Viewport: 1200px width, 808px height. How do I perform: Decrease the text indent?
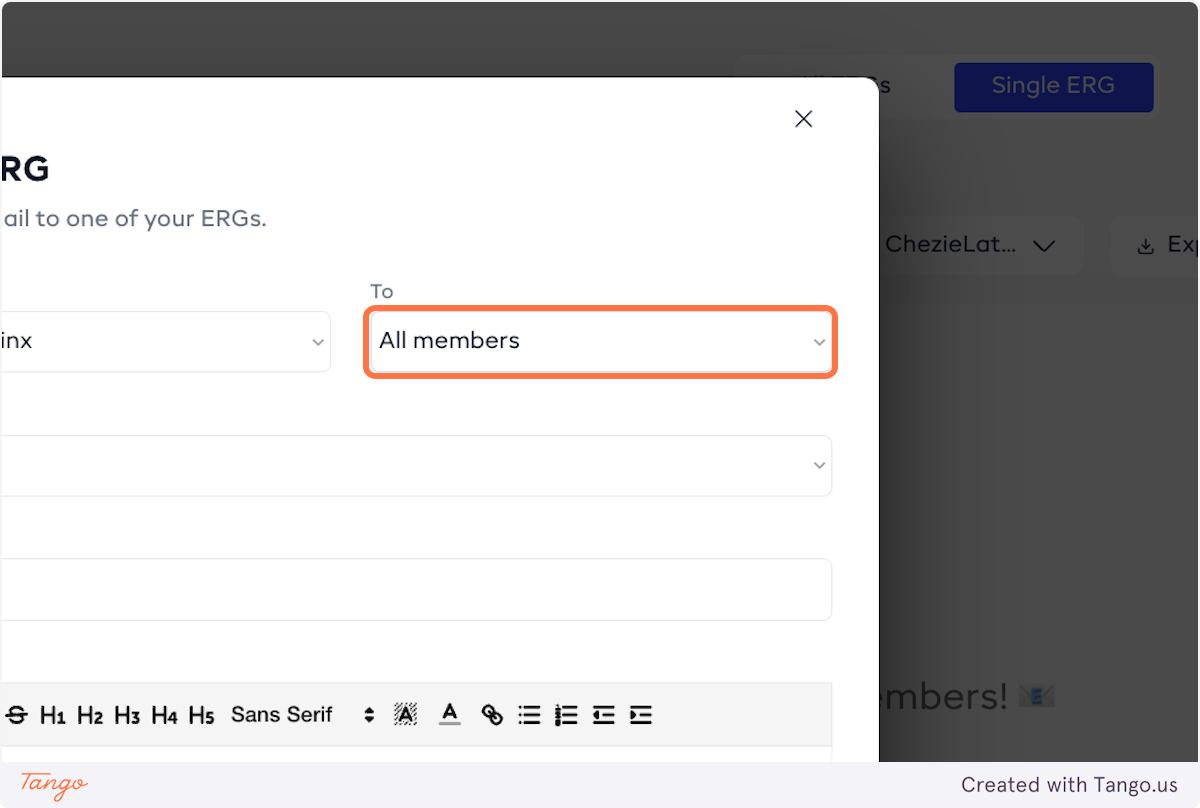603,715
